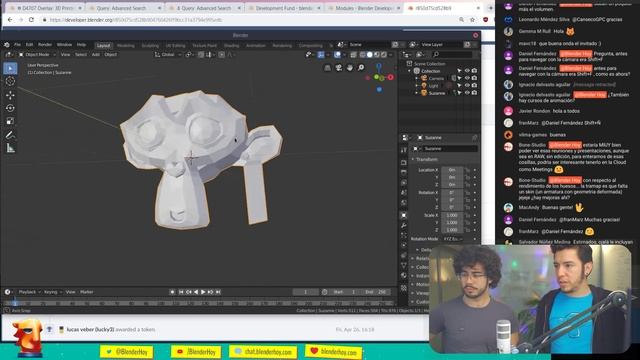Open the Edit menu
The image size is (640, 360).
pyautogui.click(x=29, y=45)
